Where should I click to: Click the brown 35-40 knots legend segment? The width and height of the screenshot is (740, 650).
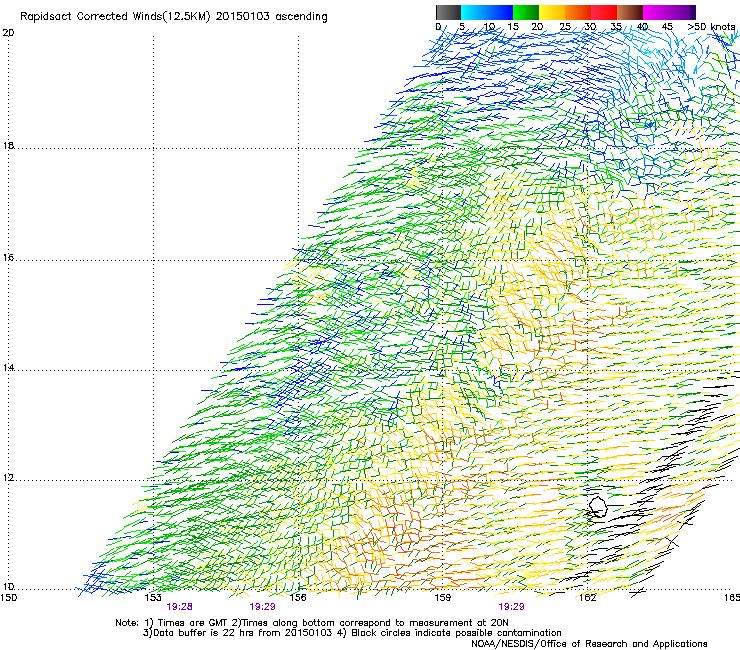[630, 12]
